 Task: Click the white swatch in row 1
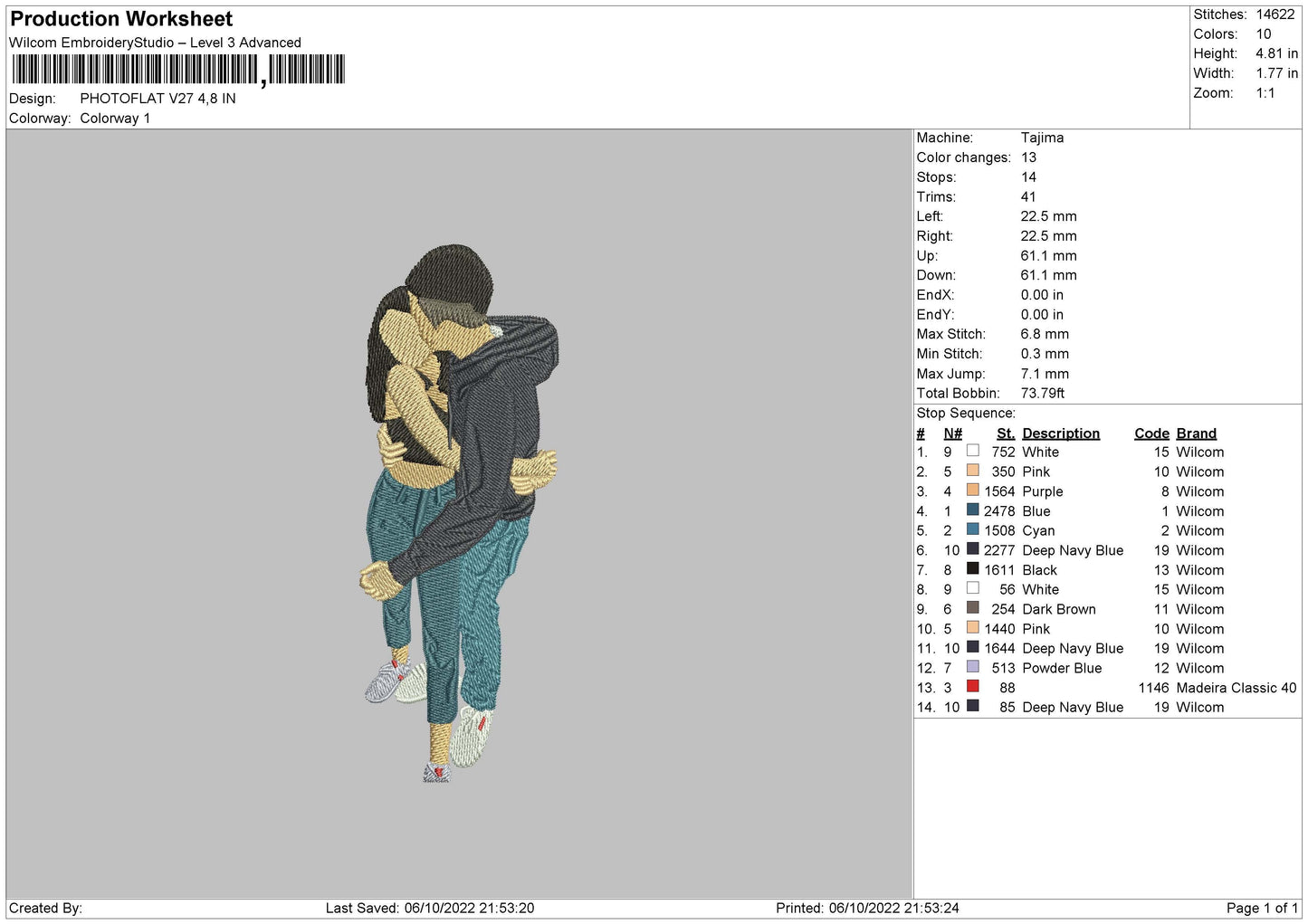(x=973, y=451)
